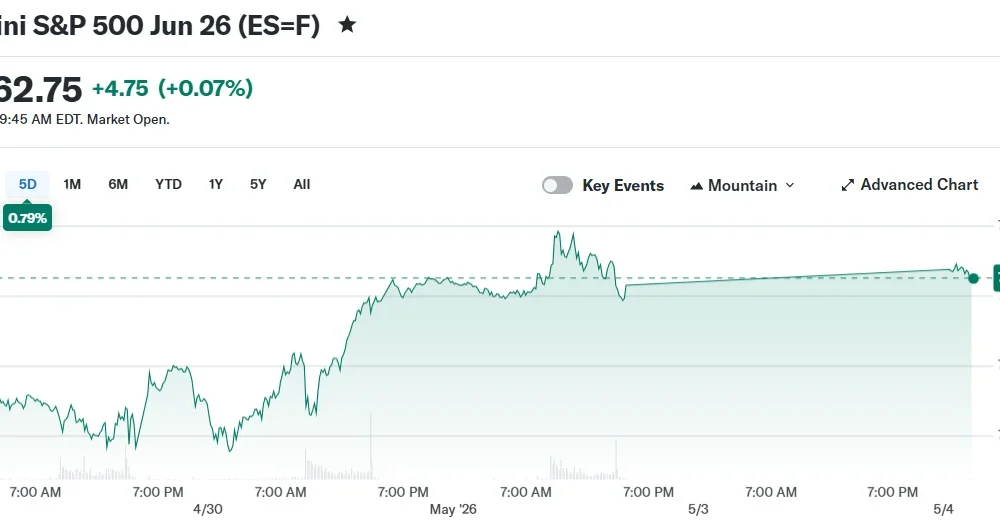Screen dimensions: 1000x520
Task: Open the Advanced Chart link
Action: [x=909, y=185]
